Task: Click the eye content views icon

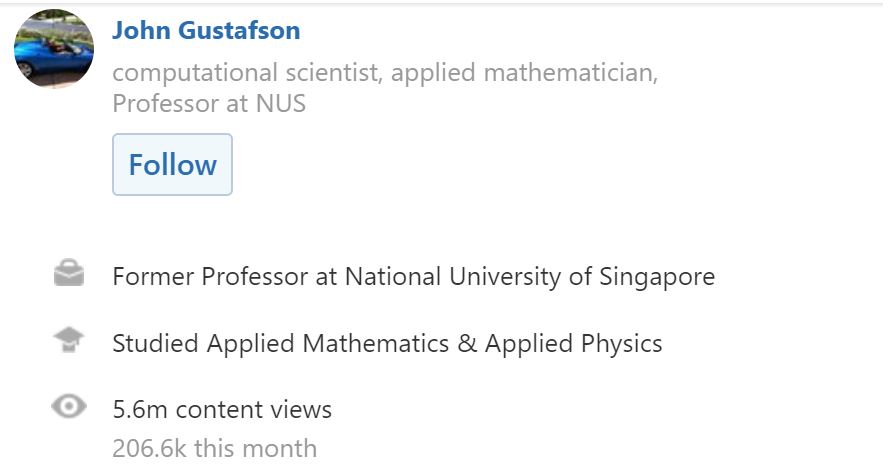Action: 69,406
